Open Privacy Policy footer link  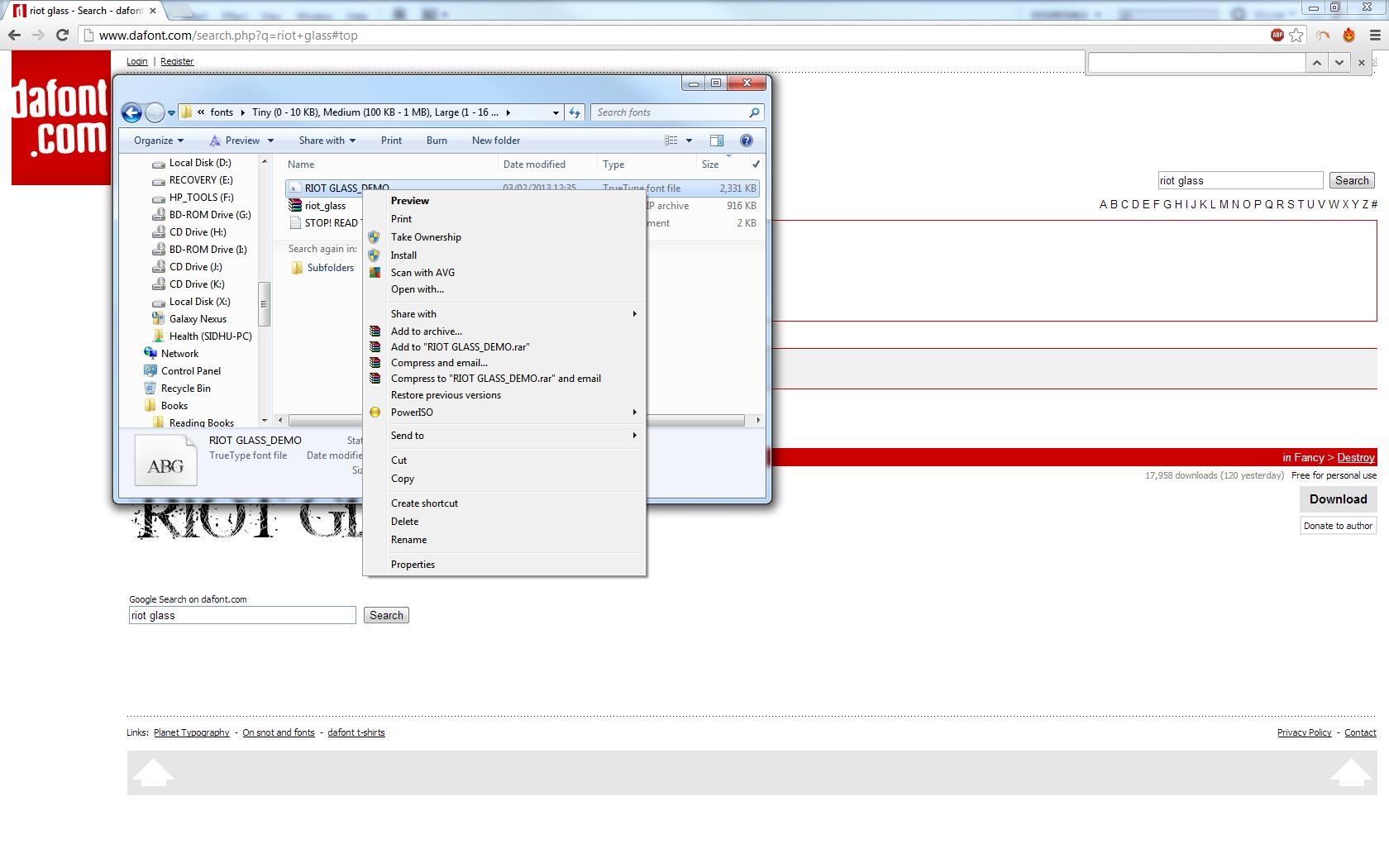(x=1304, y=732)
